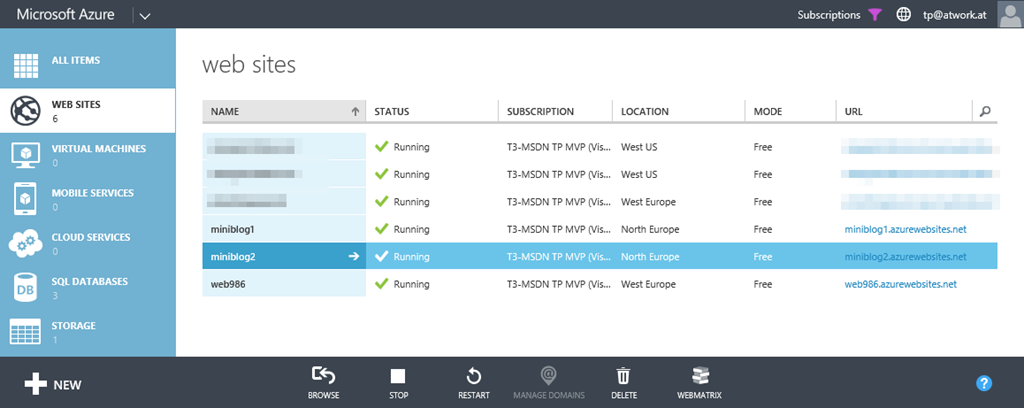Expand the Microsoft Azure header dropdown
The image size is (1024, 408).
(144, 15)
